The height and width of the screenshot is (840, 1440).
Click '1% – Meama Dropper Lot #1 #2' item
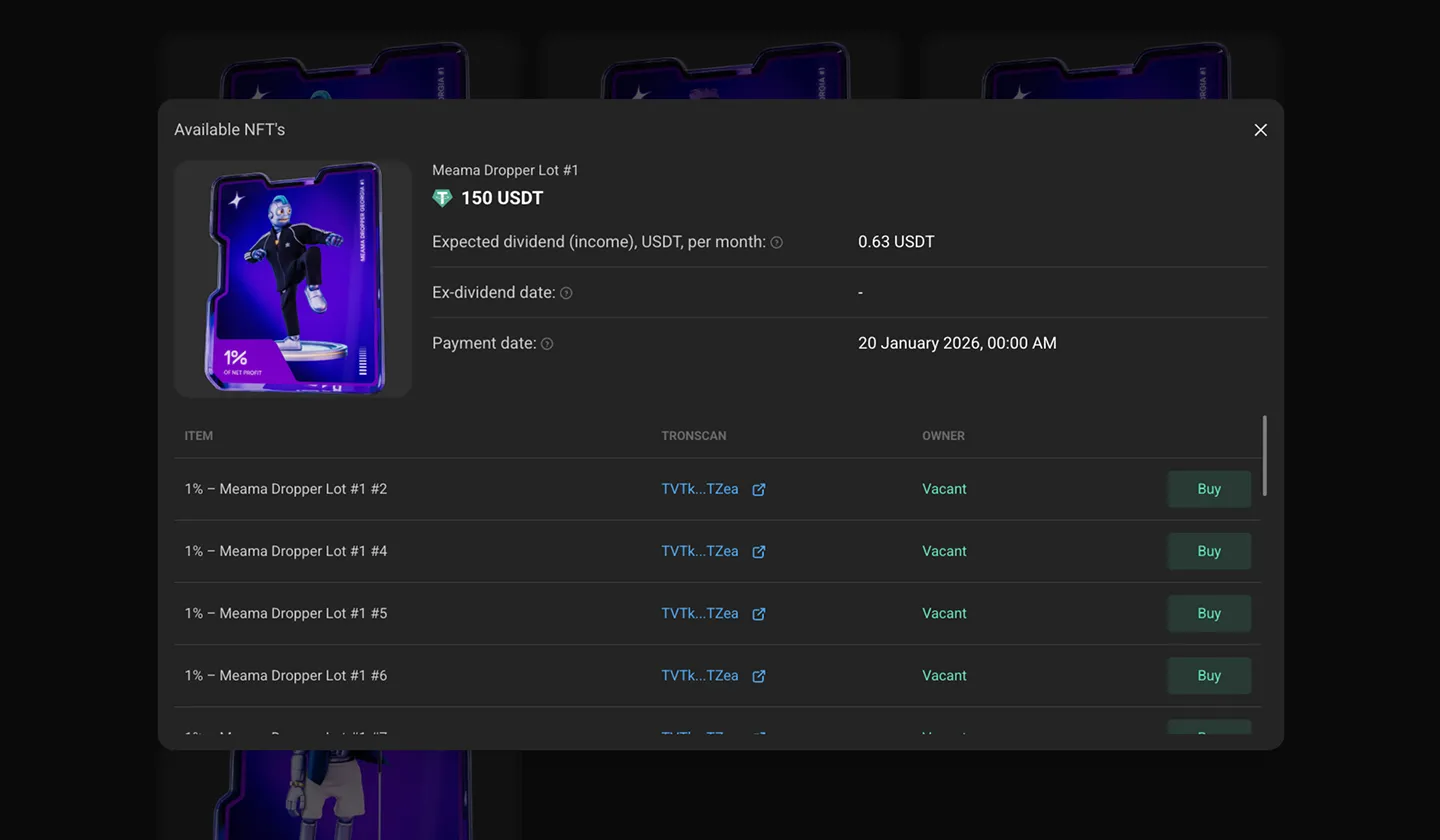(286, 489)
